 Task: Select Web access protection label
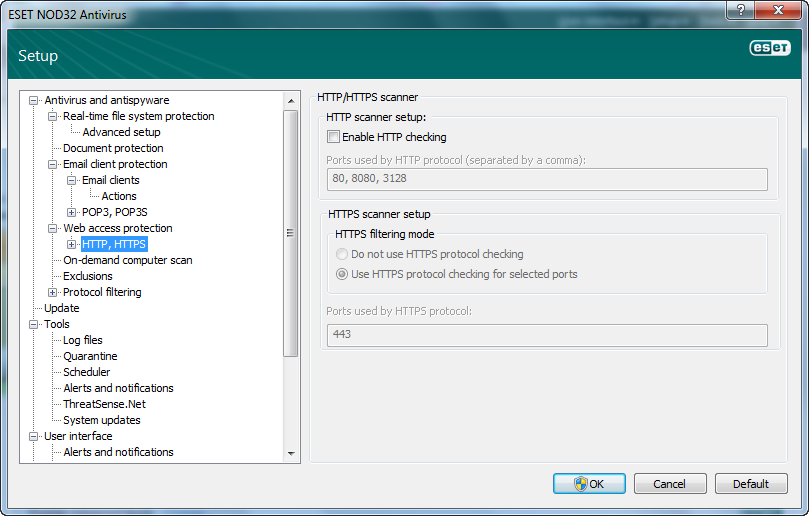tap(118, 228)
